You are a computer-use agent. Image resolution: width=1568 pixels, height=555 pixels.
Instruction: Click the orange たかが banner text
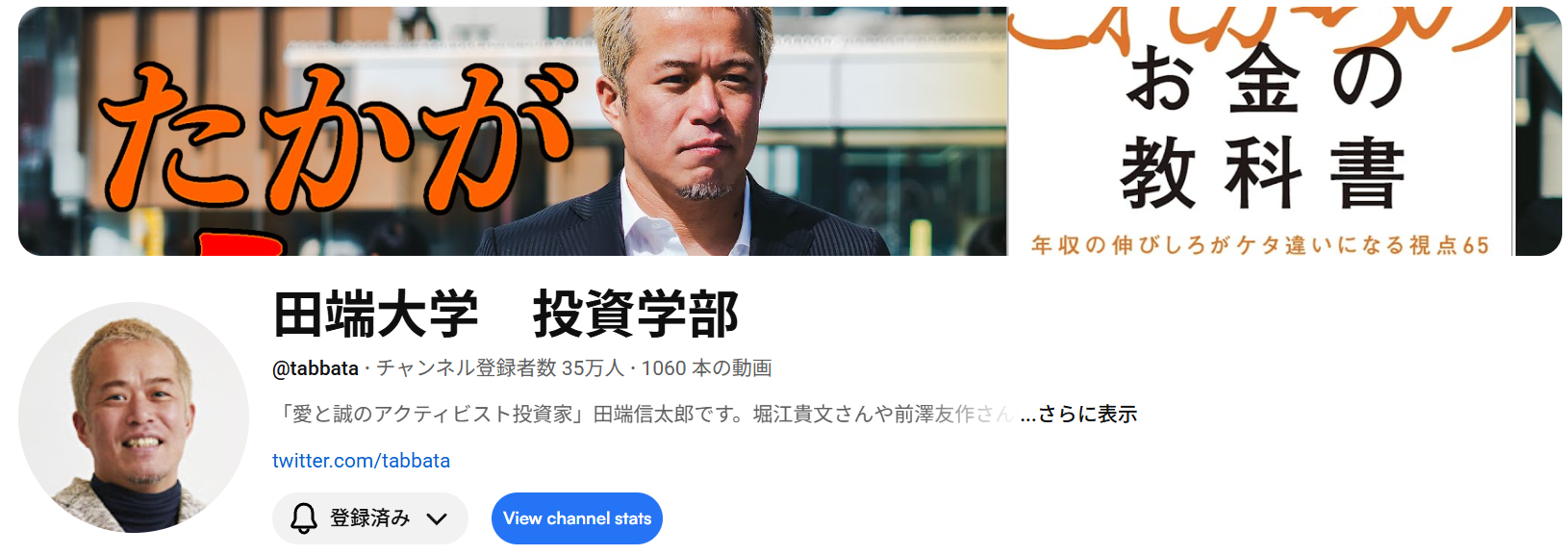[337, 139]
